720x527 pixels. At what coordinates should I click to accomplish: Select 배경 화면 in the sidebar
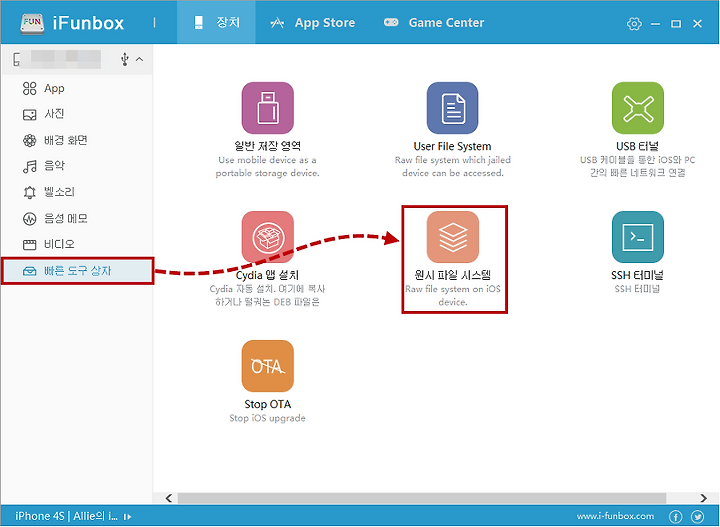pyautogui.click(x=77, y=140)
